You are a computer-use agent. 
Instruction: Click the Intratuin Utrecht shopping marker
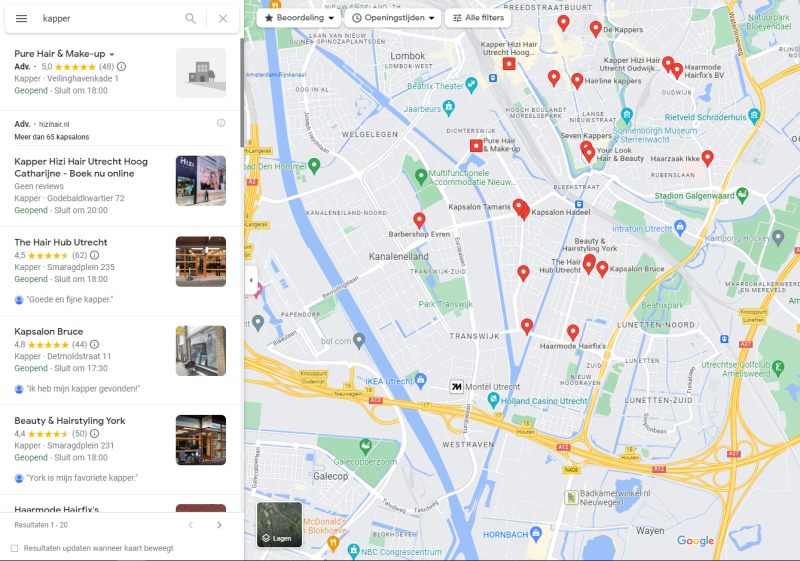click(680, 227)
